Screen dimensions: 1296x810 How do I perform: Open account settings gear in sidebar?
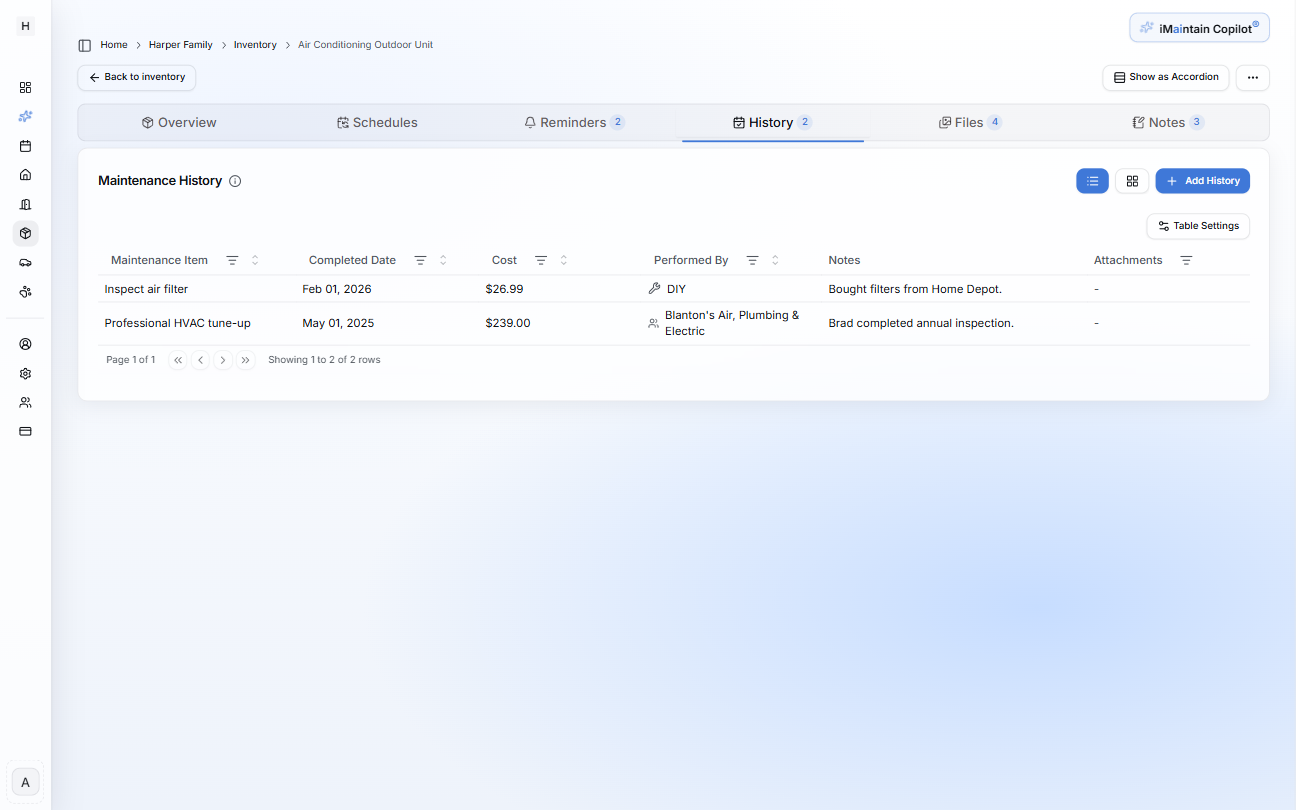(25, 373)
